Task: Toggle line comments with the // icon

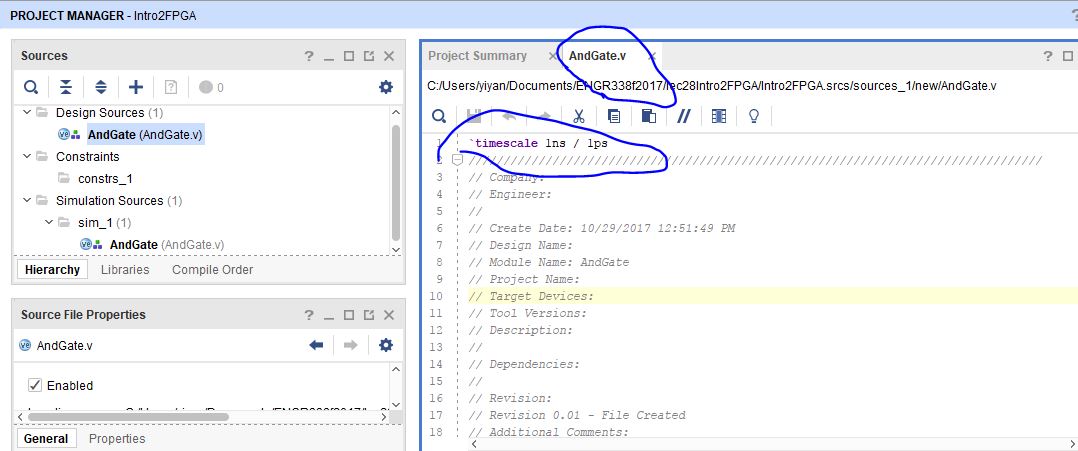Action: [684, 116]
